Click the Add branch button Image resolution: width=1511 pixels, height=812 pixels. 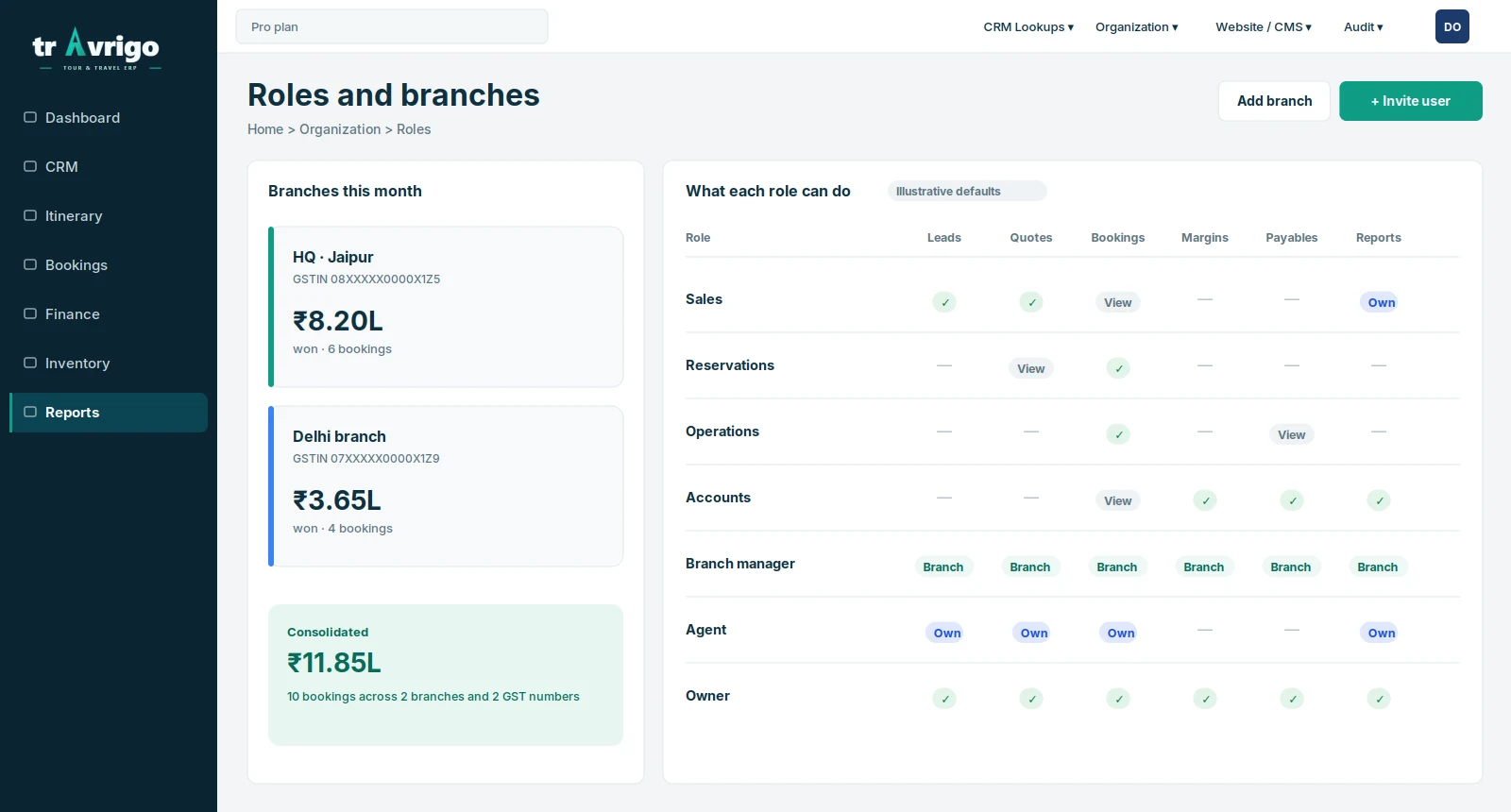pyautogui.click(x=1274, y=101)
